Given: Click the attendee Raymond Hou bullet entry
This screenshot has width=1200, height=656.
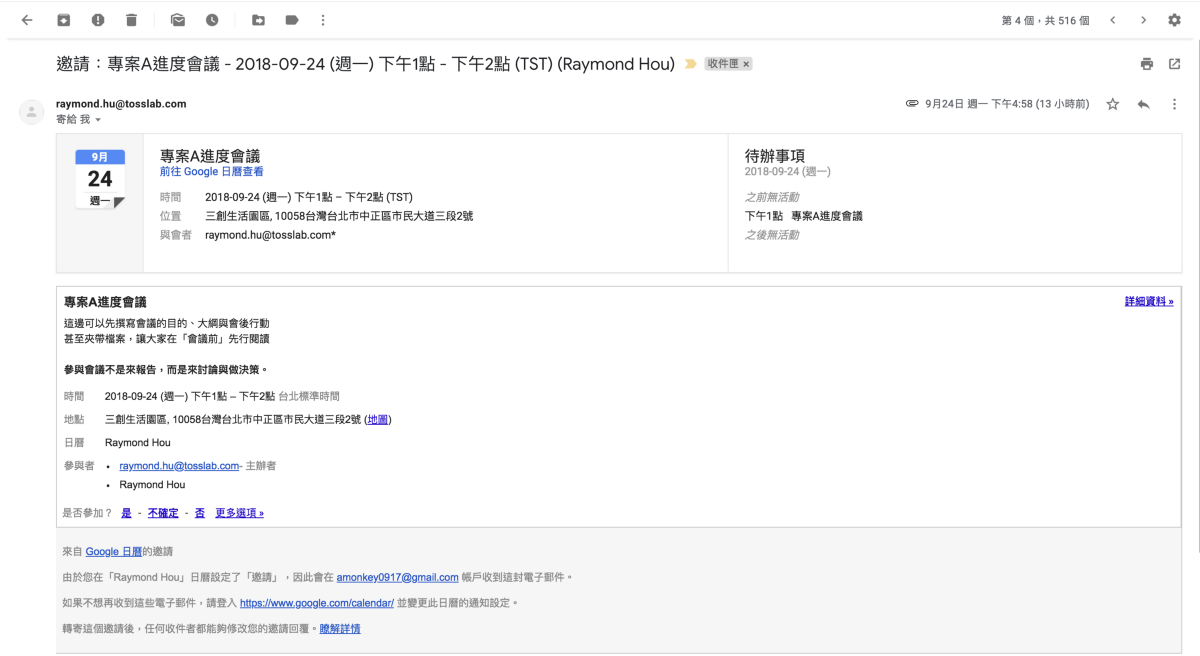Looking at the screenshot, I should [152, 485].
